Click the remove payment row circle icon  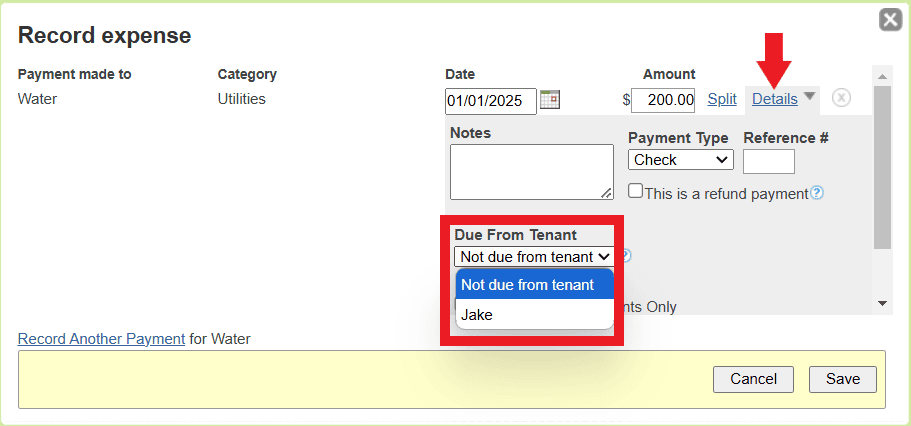(x=842, y=98)
